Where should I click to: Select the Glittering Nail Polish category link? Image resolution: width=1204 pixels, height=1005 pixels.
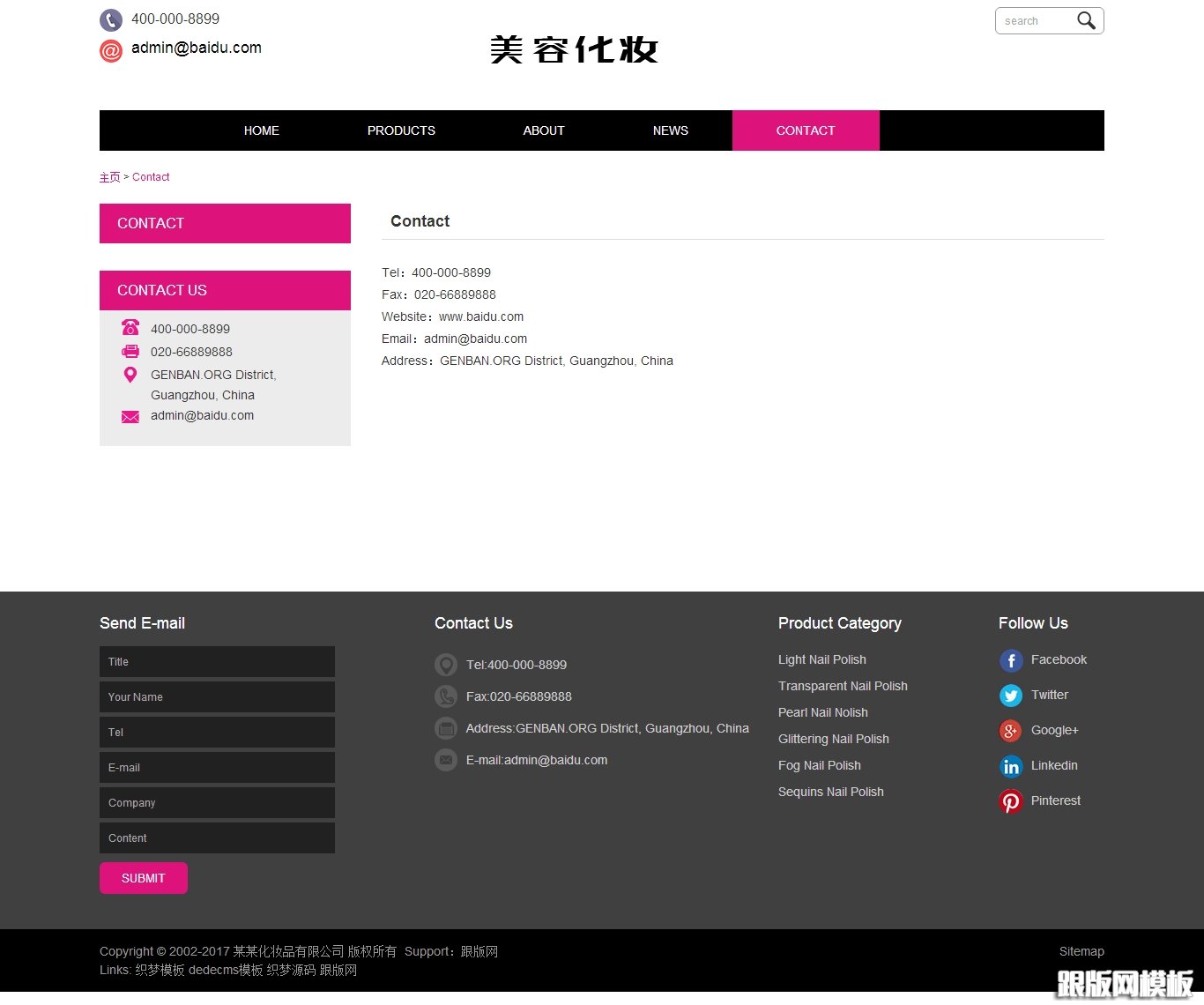[833, 739]
